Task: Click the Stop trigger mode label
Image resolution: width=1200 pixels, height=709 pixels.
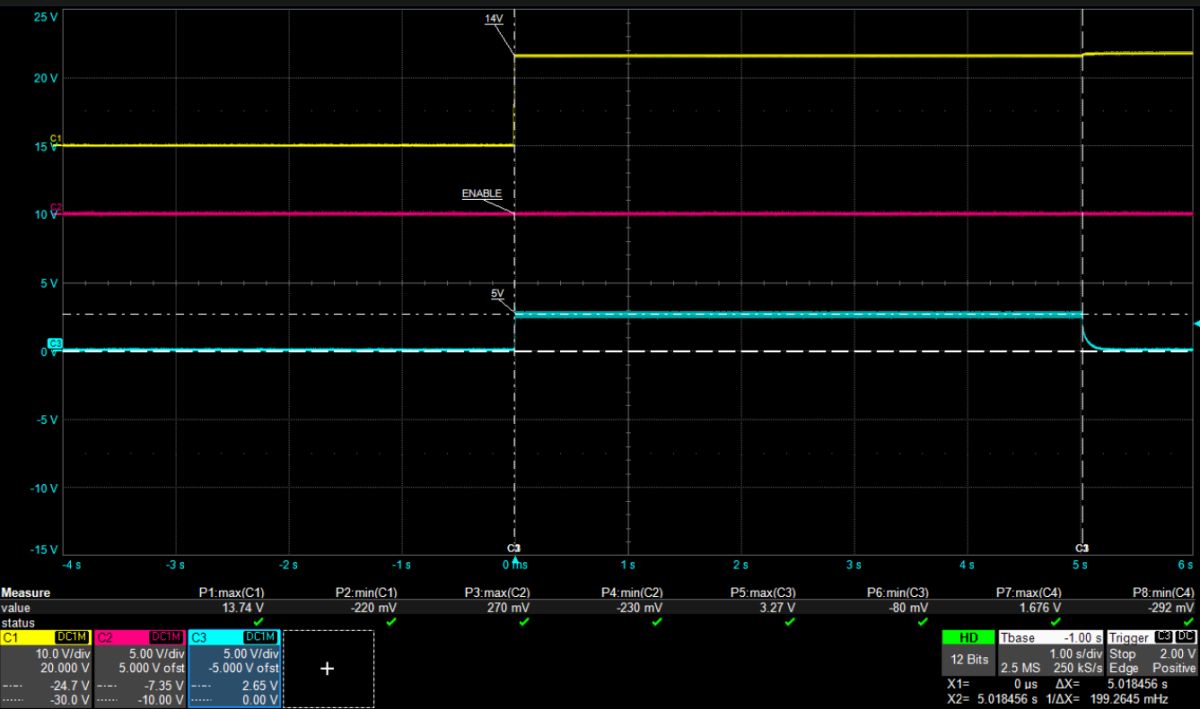Action: click(1121, 653)
